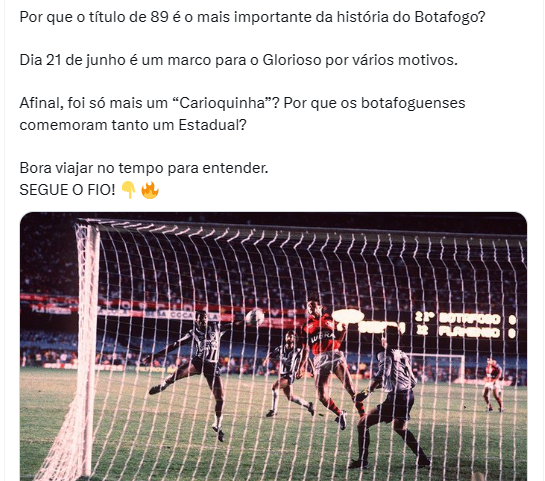Click the word 'Botafogo' in first line
This screenshot has width=545, height=481.
click(446, 17)
